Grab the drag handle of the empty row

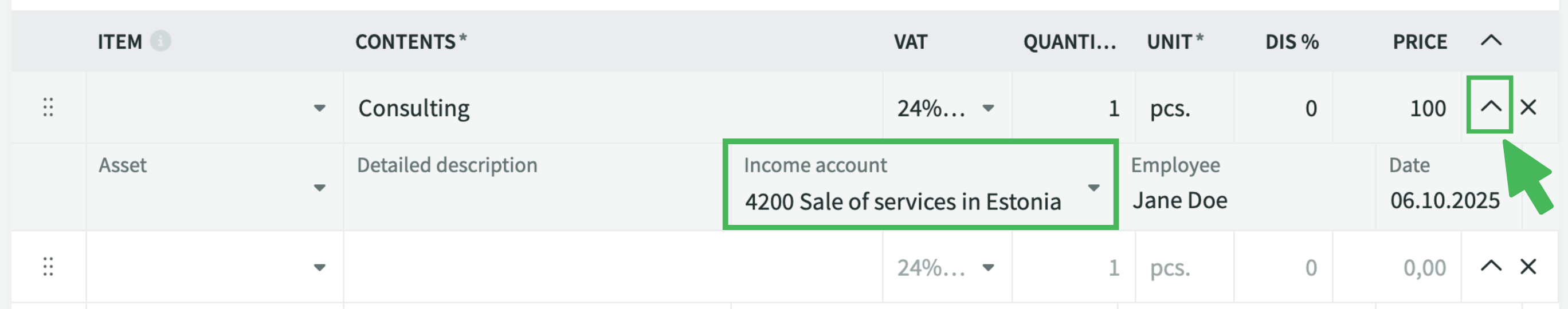[x=48, y=267]
